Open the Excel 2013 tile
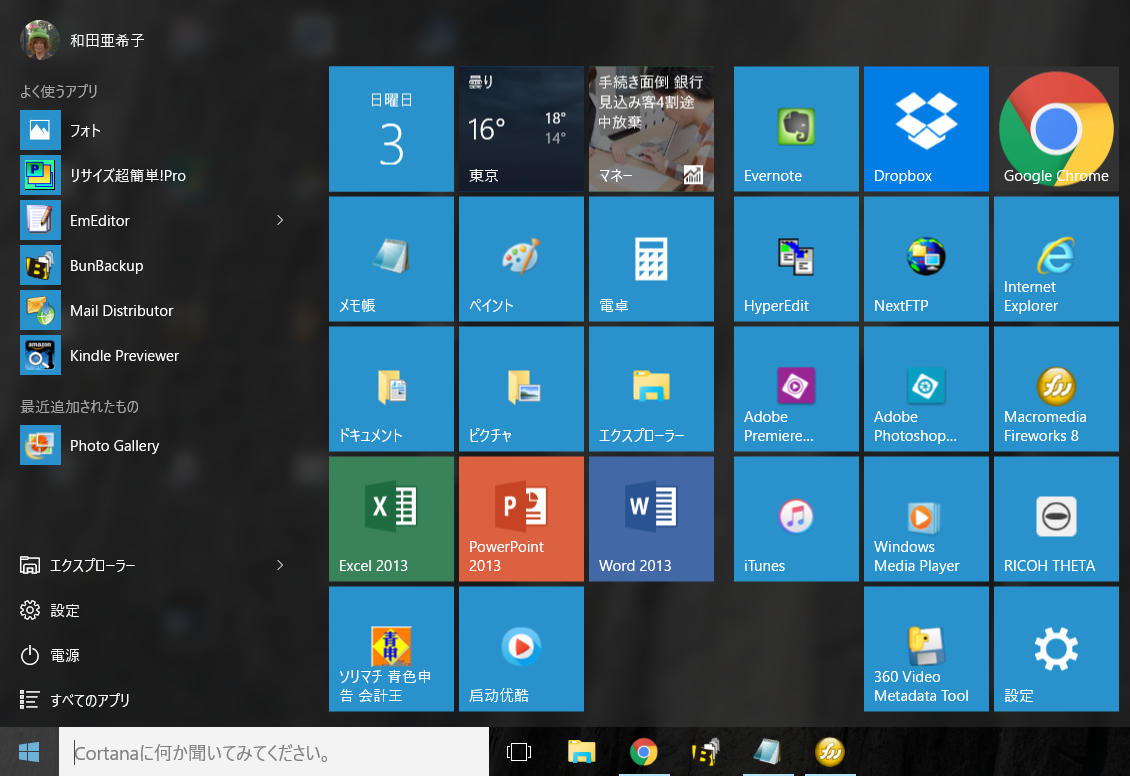 click(391, 519)
